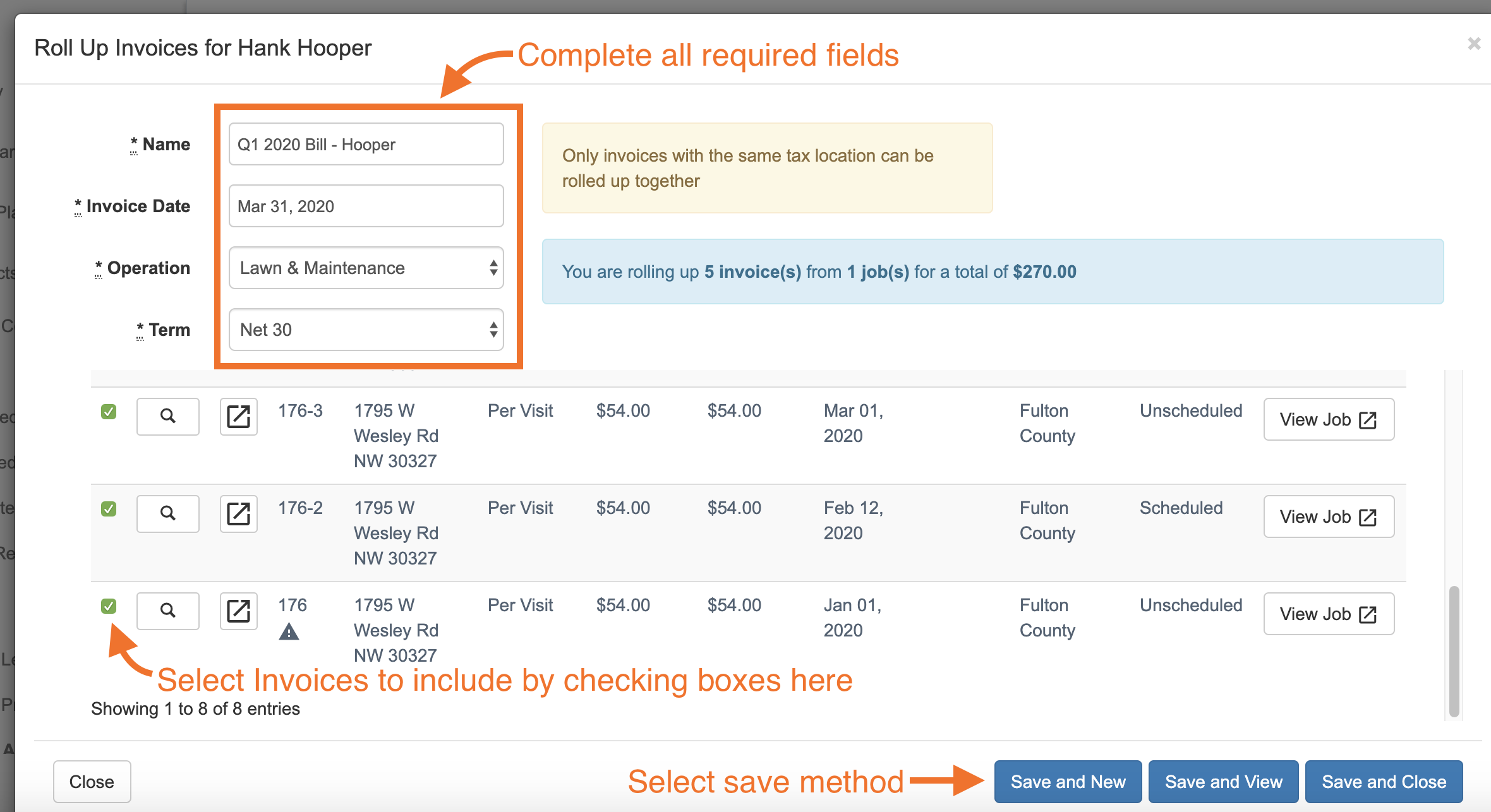The height and width of the screenshot is (812, 1491).
Task: Click the Invoice Date field
Action: (x=366, y=206)
